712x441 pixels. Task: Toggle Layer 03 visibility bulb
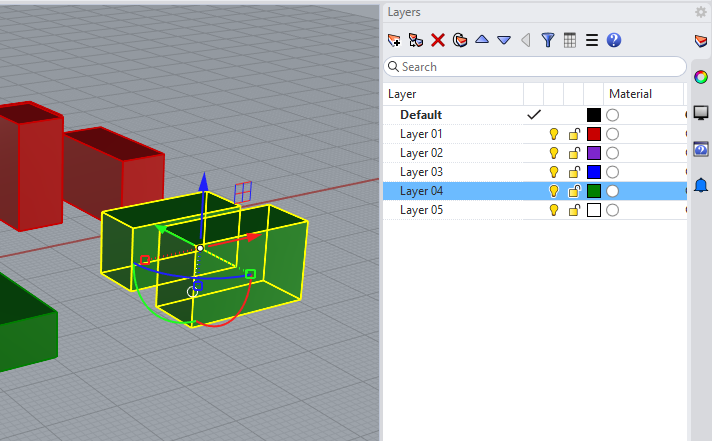pos(554,172)
